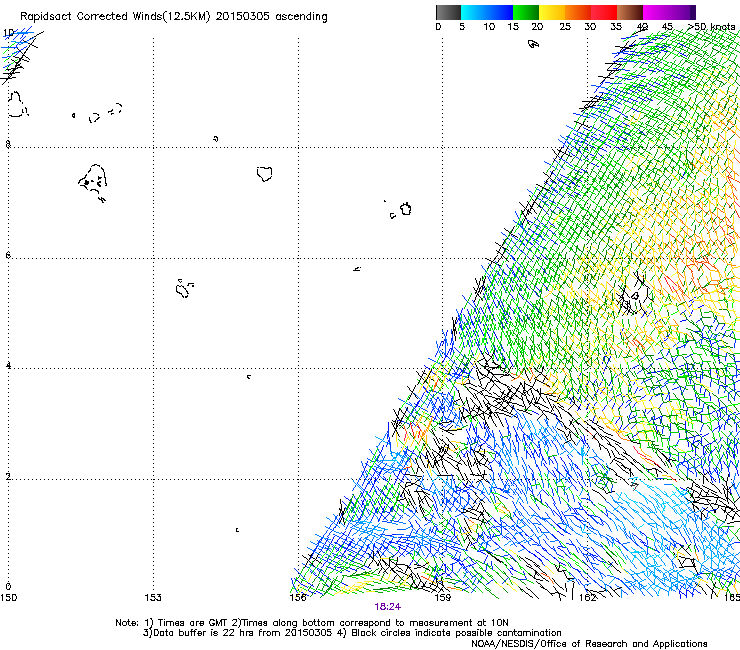Click the map title 'Rapidscat Corrected Winds(12.5KM) 20150305 ascending'
Image resolution: width=740 pixels, height=650 pixels.
174,17
